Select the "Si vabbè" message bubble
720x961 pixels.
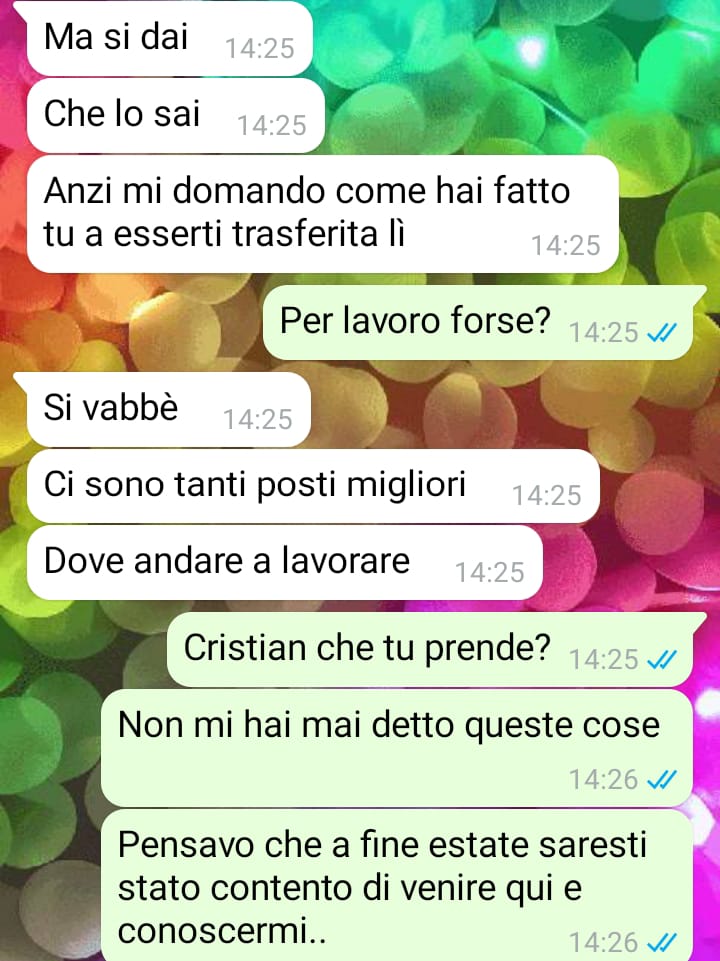click(169, 409)
